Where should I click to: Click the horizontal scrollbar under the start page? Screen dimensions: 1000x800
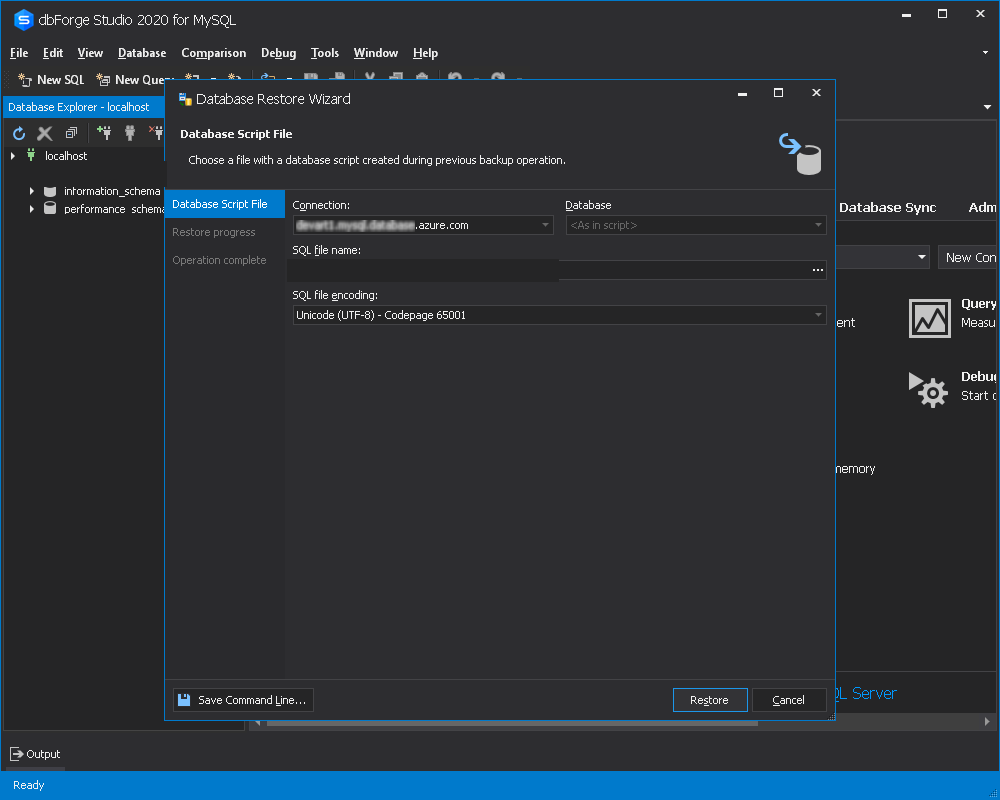pos(512,722)
